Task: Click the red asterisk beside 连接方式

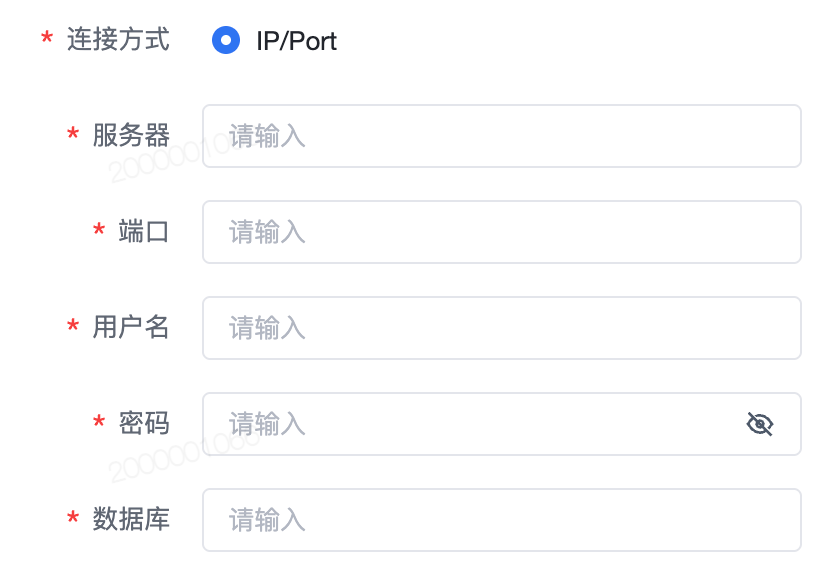Action: coord(47,37)
